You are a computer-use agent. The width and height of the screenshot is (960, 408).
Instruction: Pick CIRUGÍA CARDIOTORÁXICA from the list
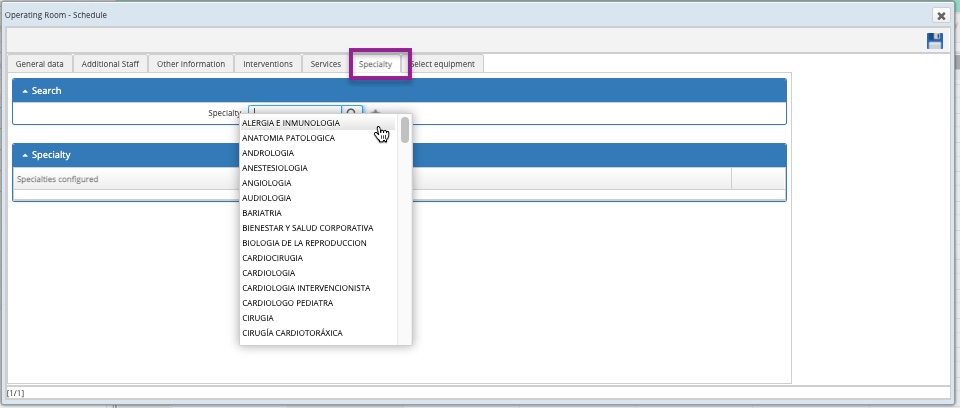pos(318,333)
